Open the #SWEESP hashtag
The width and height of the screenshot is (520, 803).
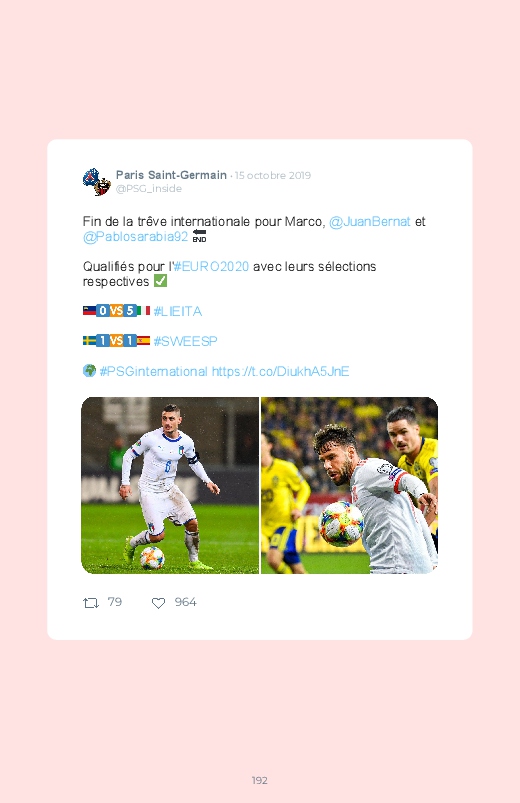tap(185, 341)
